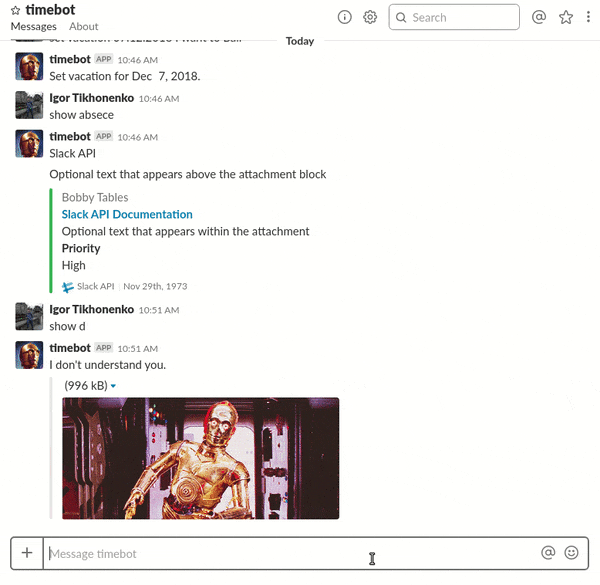Click 'I don't understand you.' message text
600x585 pixels.
point(108,365)
